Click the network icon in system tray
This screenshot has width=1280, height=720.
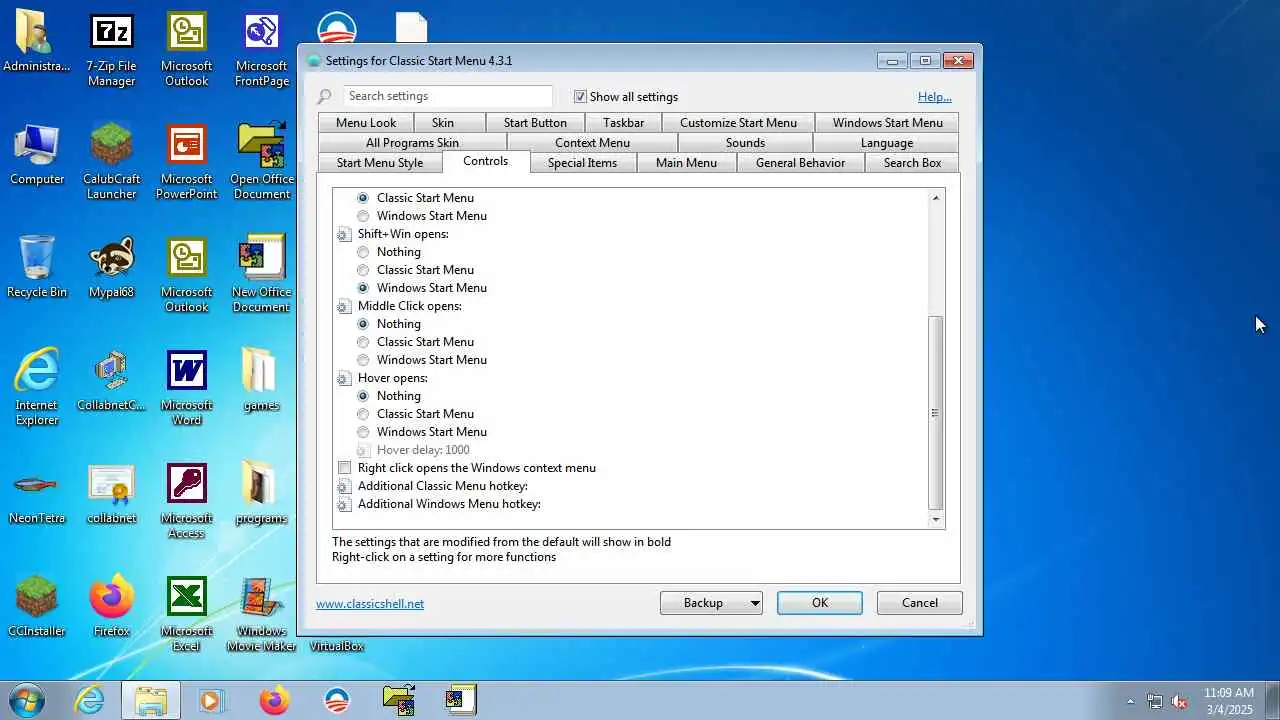(x=1155, y=701)
